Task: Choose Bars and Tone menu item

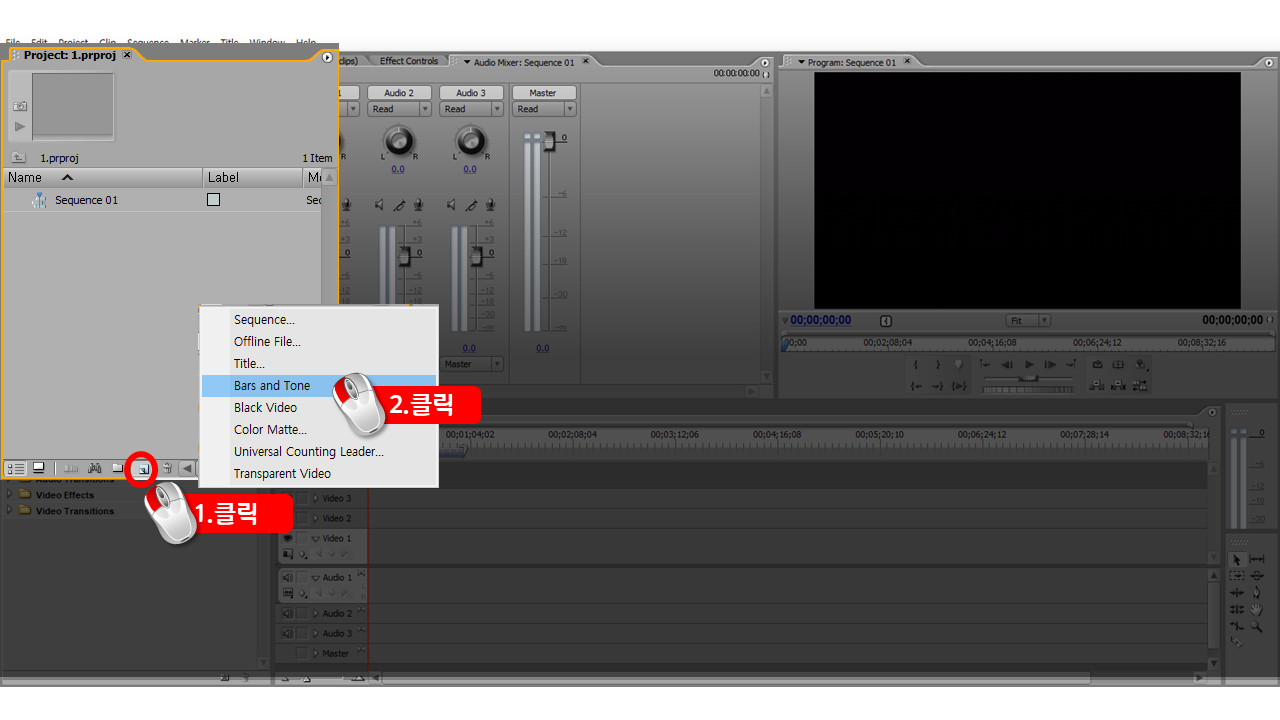Action: tap(319, 386)
